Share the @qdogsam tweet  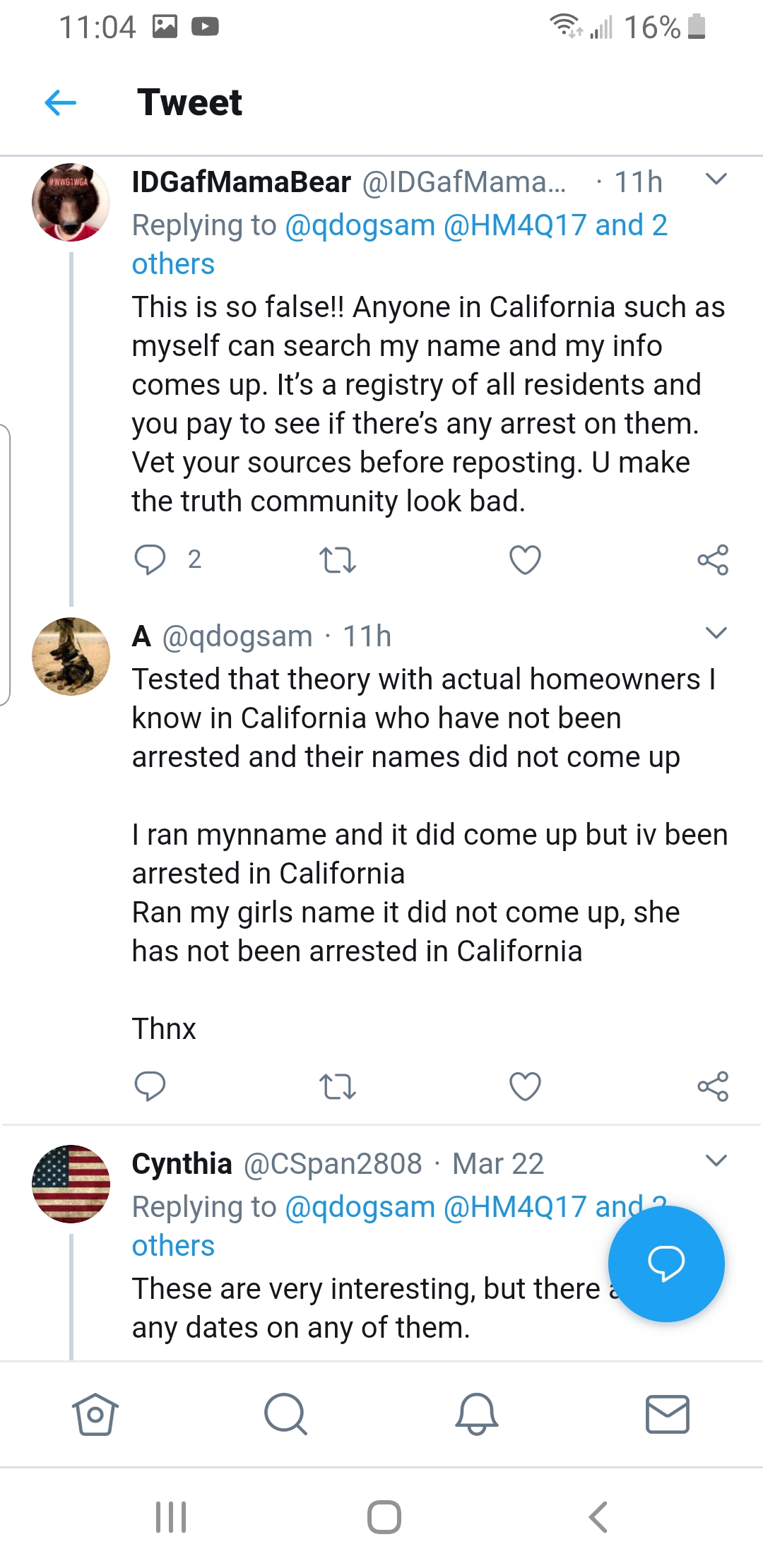pos(712,1086)
